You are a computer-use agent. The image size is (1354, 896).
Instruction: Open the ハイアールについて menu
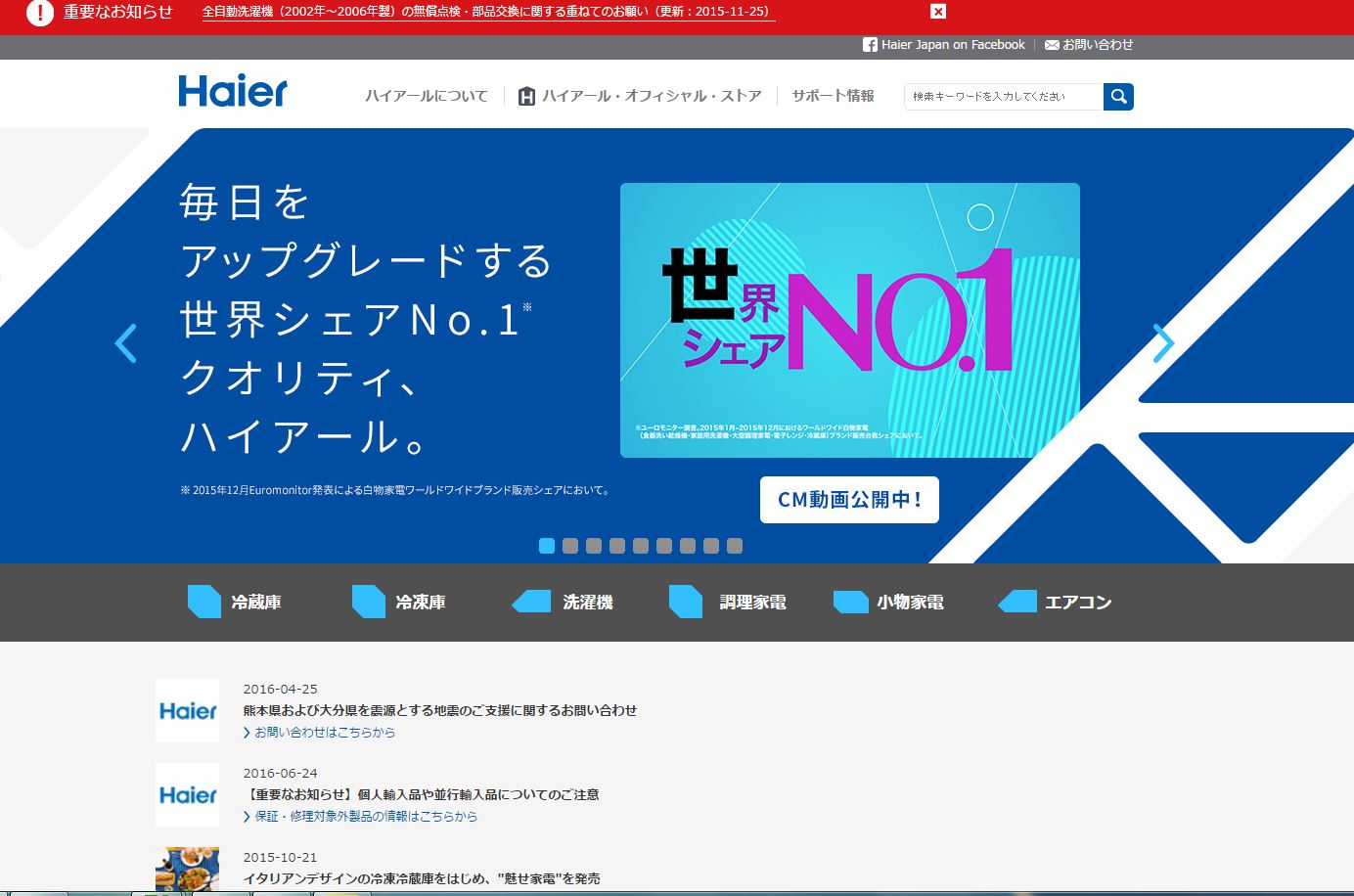coord(426,96)
